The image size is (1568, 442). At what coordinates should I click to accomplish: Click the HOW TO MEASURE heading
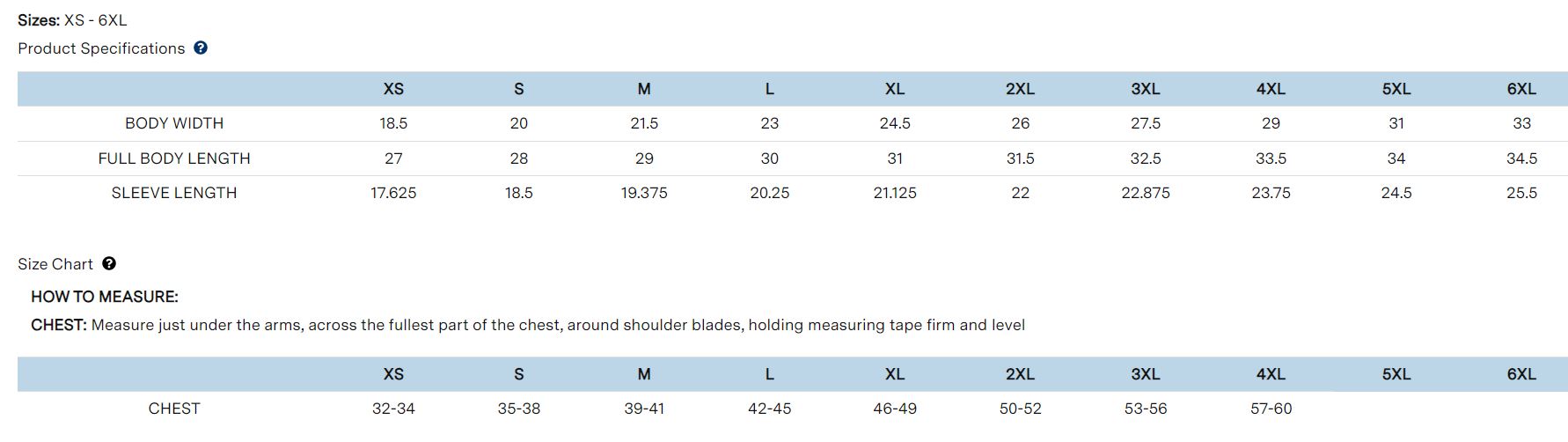click(x=105, y=297)
